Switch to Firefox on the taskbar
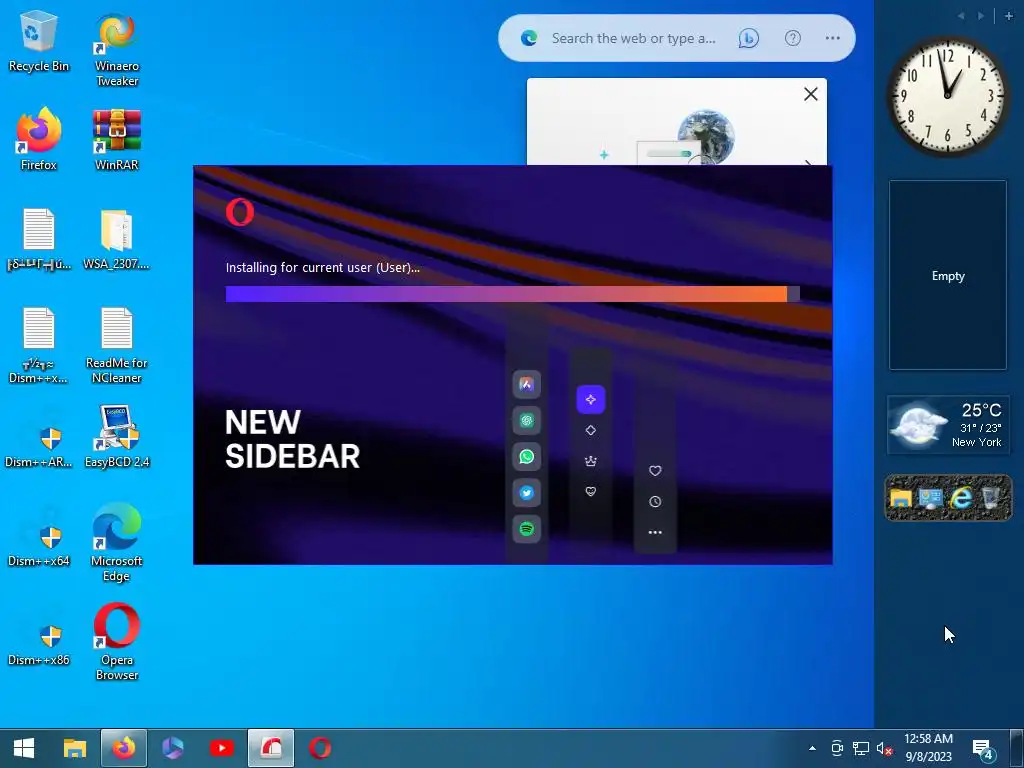The height and width of the screenshot is (768, 1024). (x=123, y=748)
